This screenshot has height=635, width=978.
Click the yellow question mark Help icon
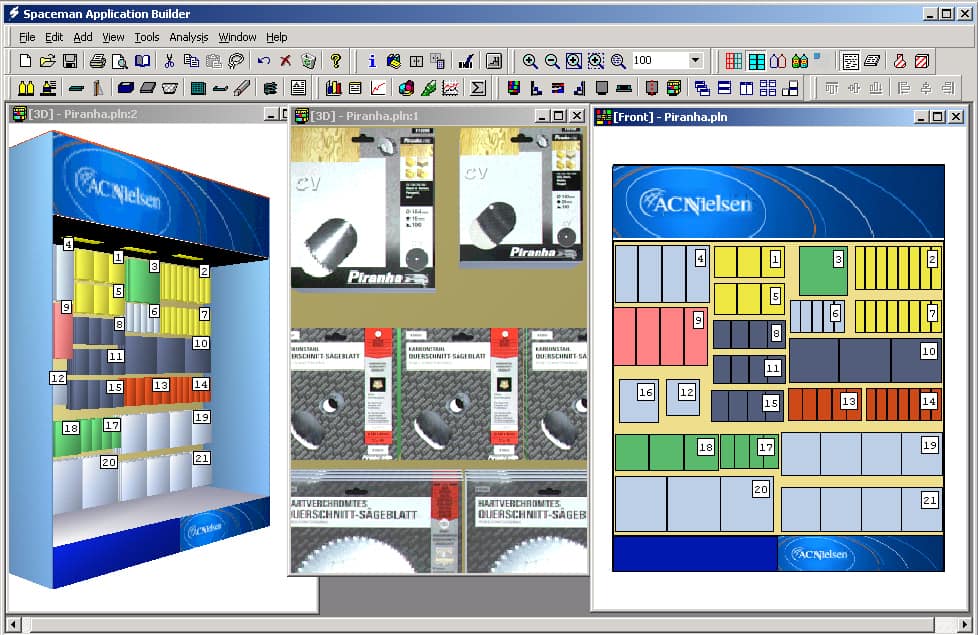[x=336, y=61]
